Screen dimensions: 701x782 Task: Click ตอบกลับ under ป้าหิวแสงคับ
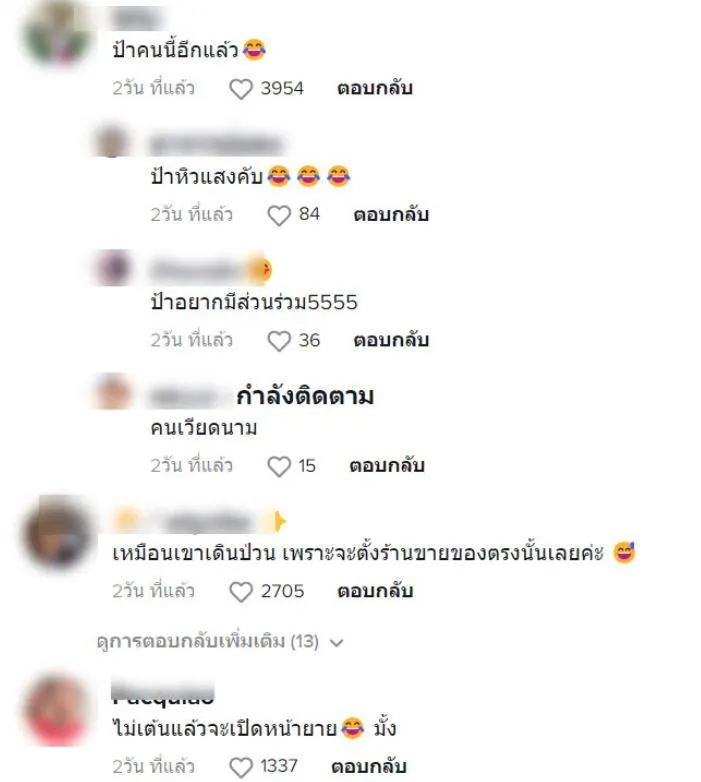391,215
